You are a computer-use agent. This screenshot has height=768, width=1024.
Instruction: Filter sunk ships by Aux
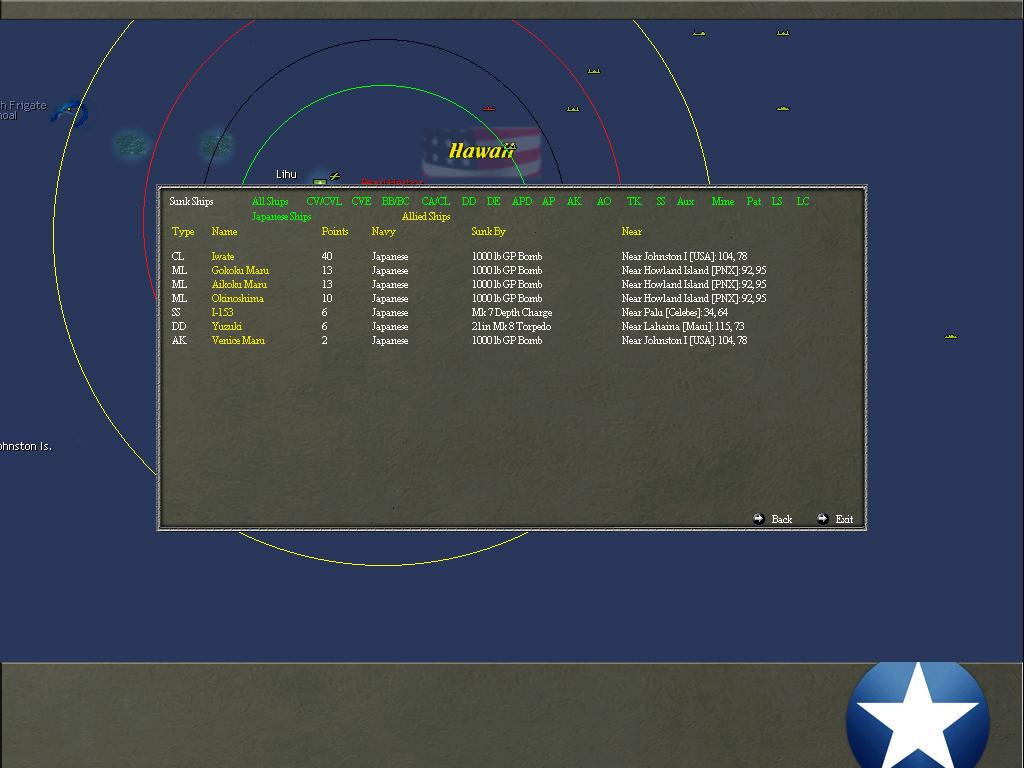685,202
